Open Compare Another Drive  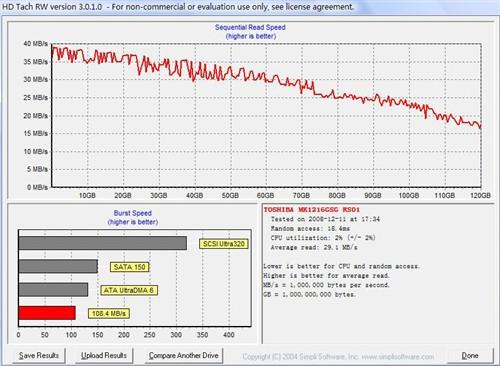pyautogui.click(x=184, y=356)
